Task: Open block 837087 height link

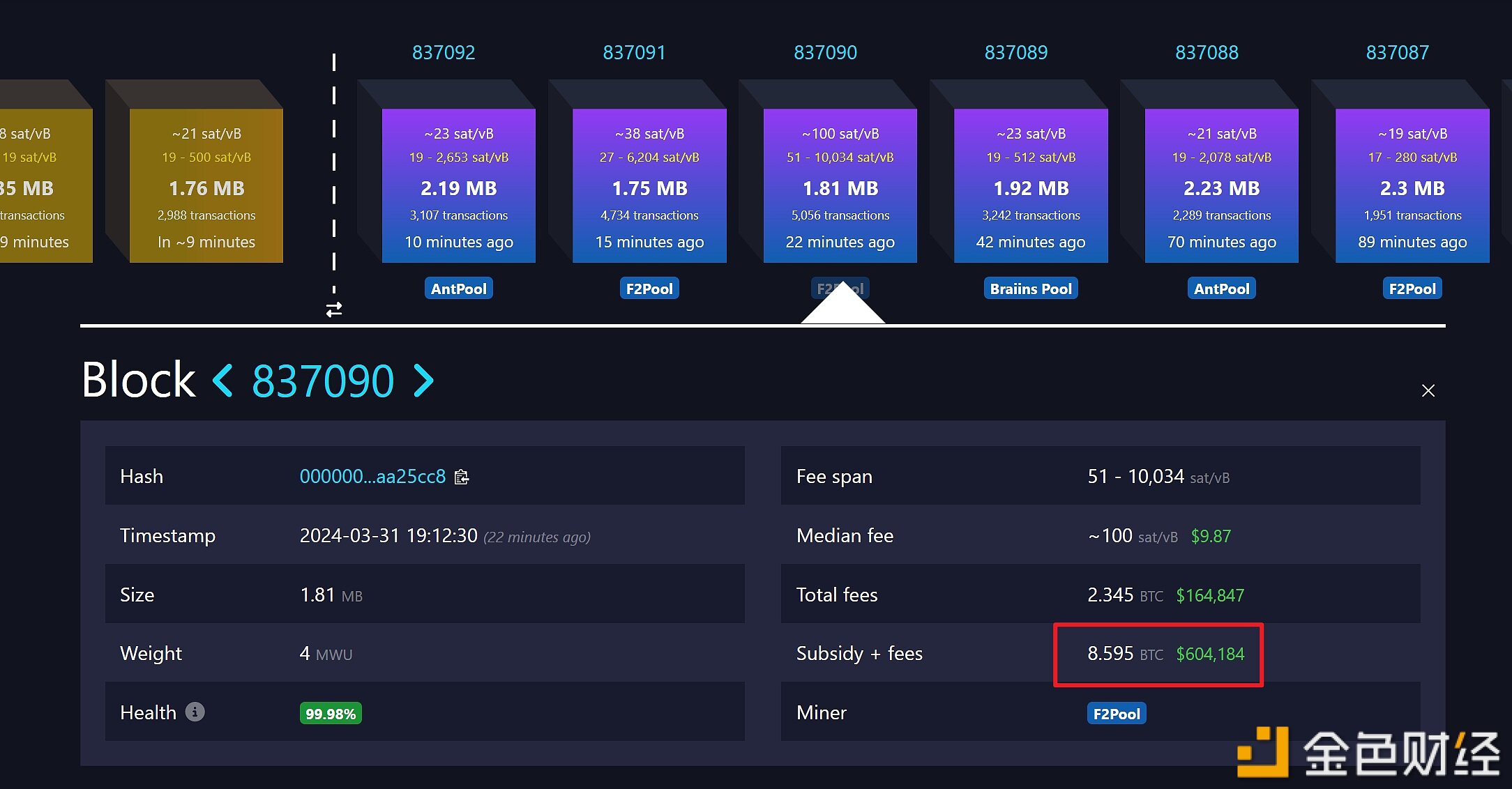Action: (1398, 52)
